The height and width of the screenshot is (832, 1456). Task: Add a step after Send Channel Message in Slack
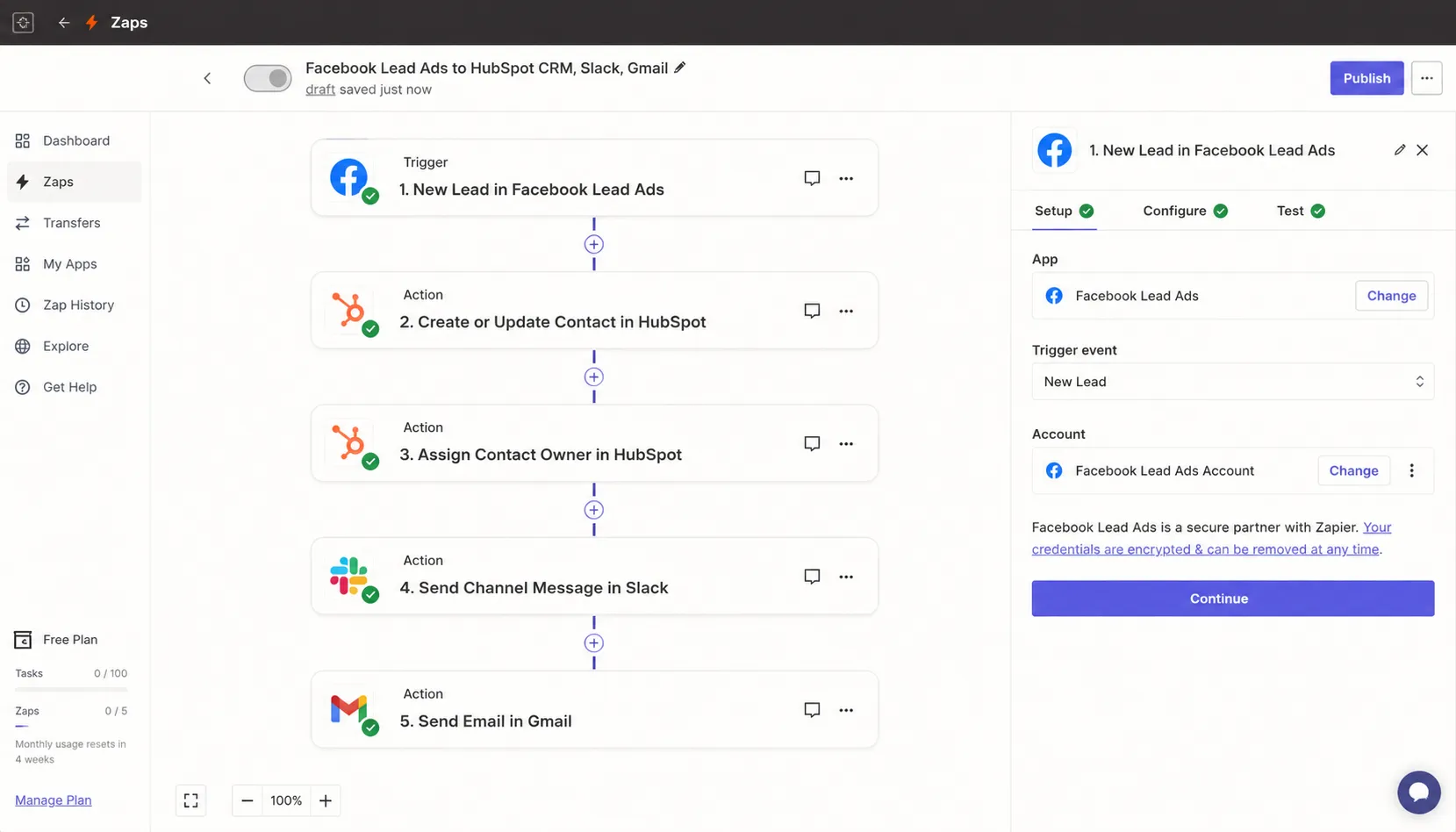594,643
